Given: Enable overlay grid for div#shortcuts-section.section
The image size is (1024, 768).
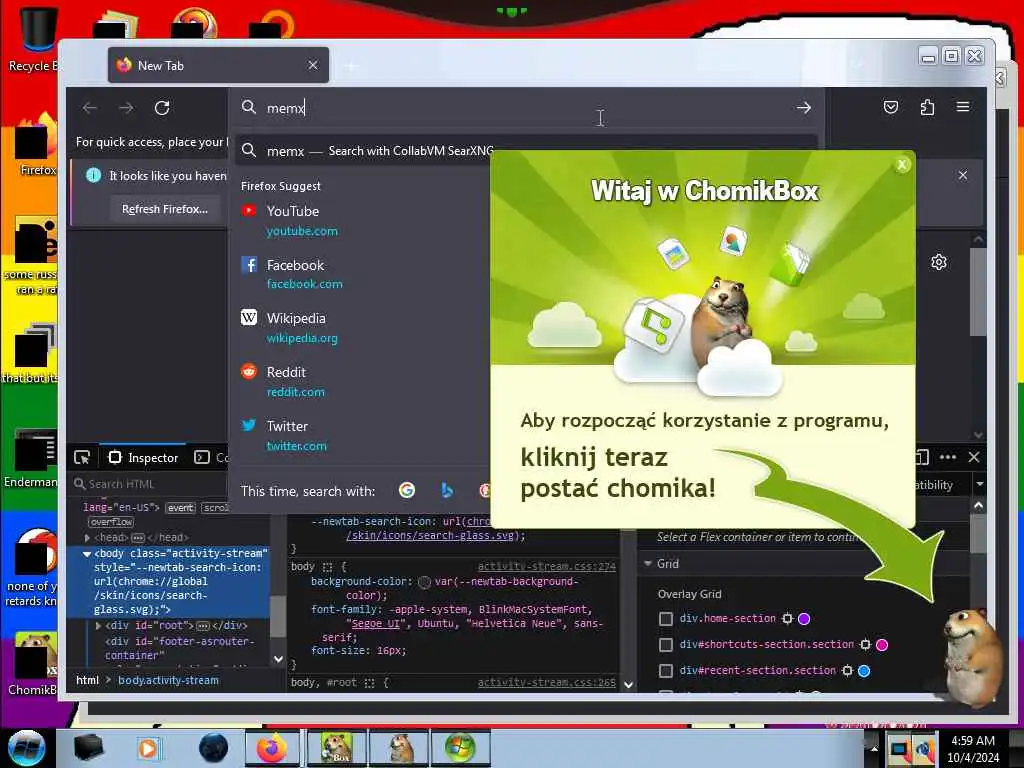Looking at the screenshot, I should [x=665, y=645].
